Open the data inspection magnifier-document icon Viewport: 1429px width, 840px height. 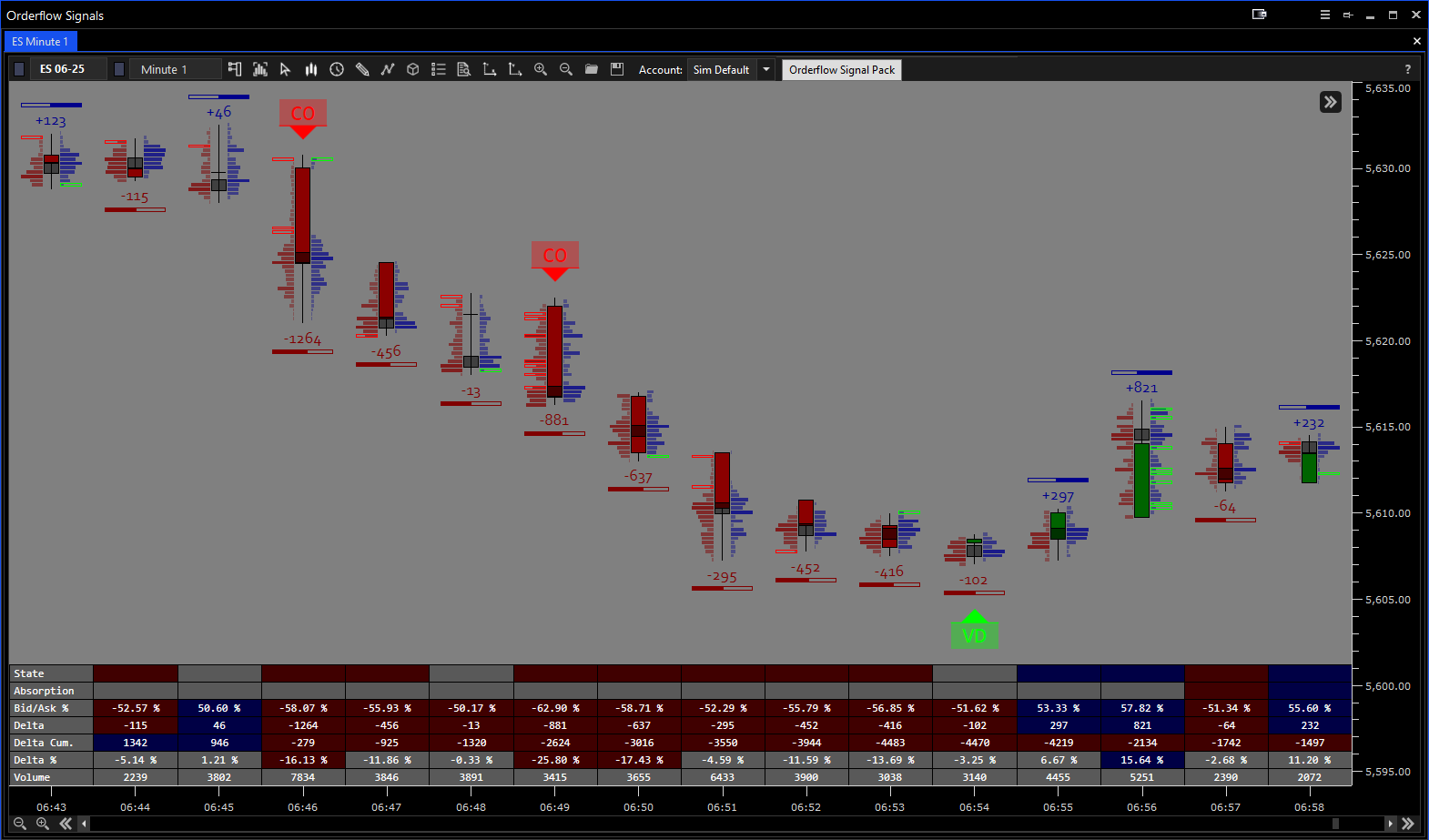[464, 69]
